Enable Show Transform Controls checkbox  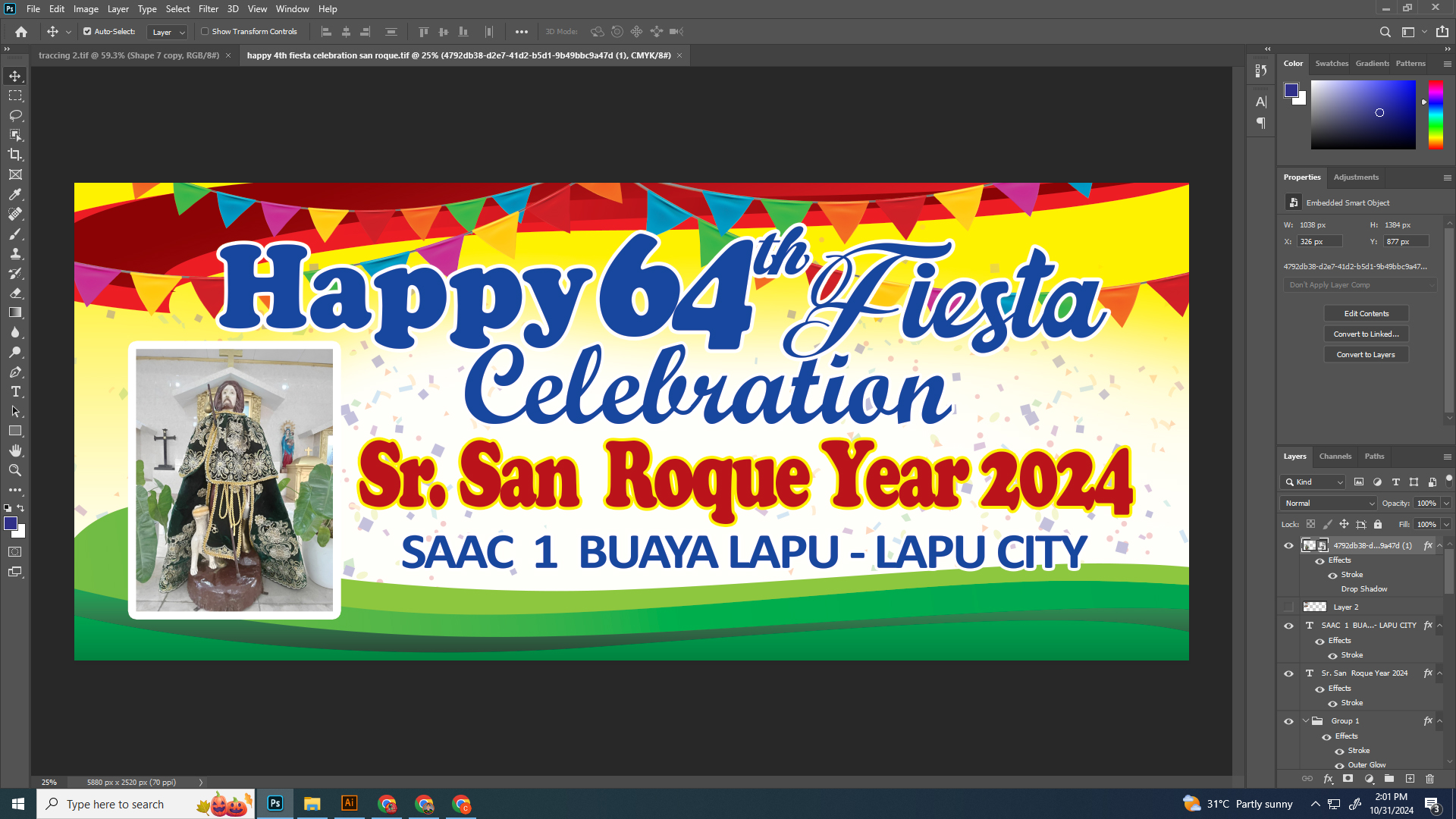pos(205,32)
